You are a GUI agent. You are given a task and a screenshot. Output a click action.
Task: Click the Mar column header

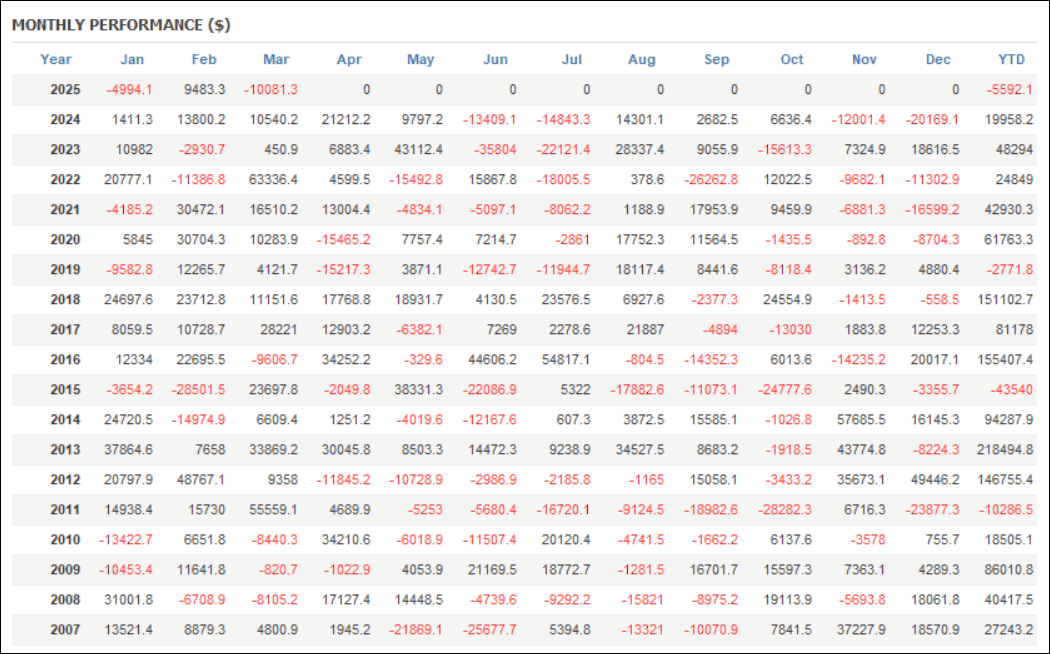tap(276, 60)
